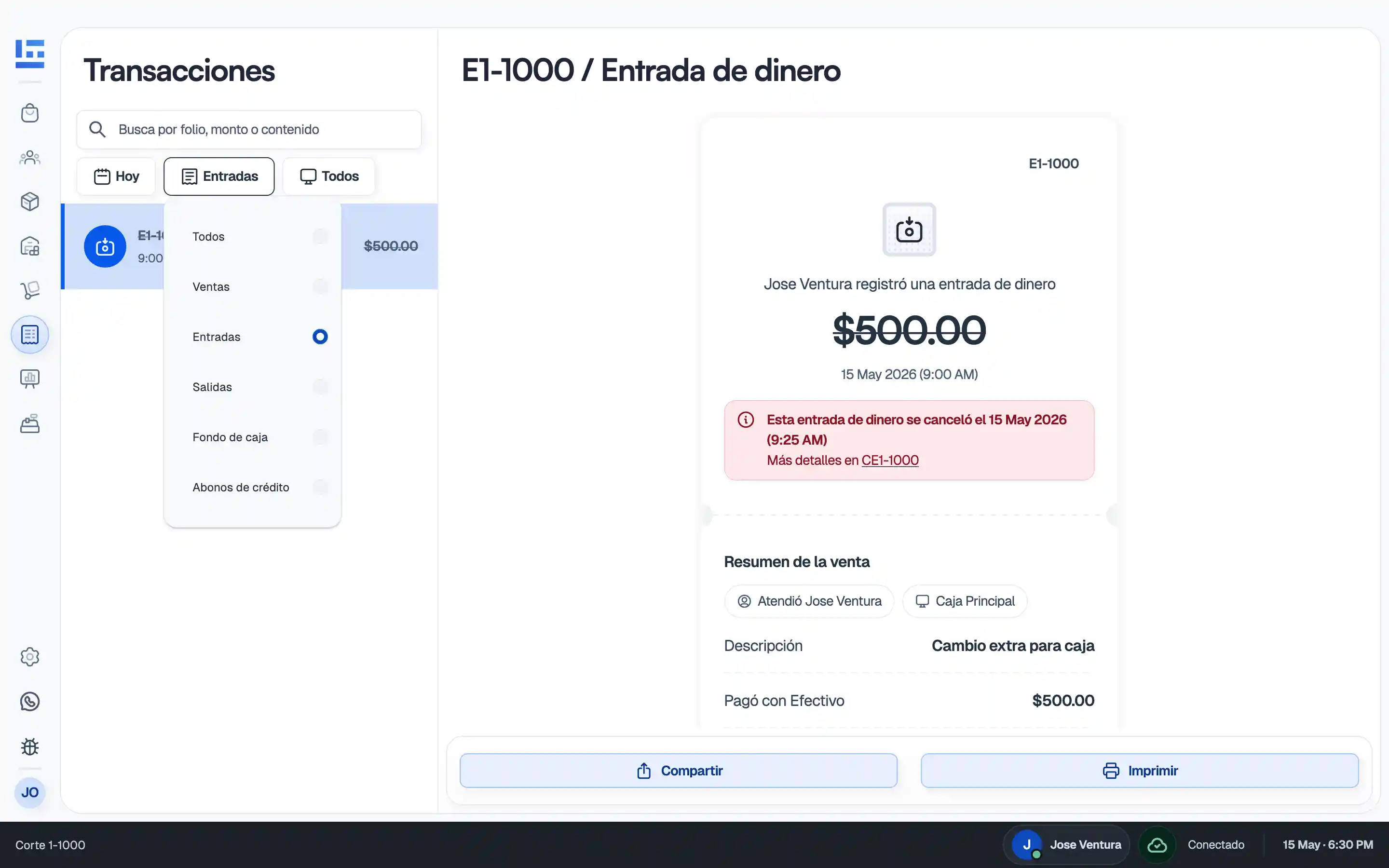Click the cloud sync status icon
The width and height of the screenshot is (1389, 868).
point(1157,845)
